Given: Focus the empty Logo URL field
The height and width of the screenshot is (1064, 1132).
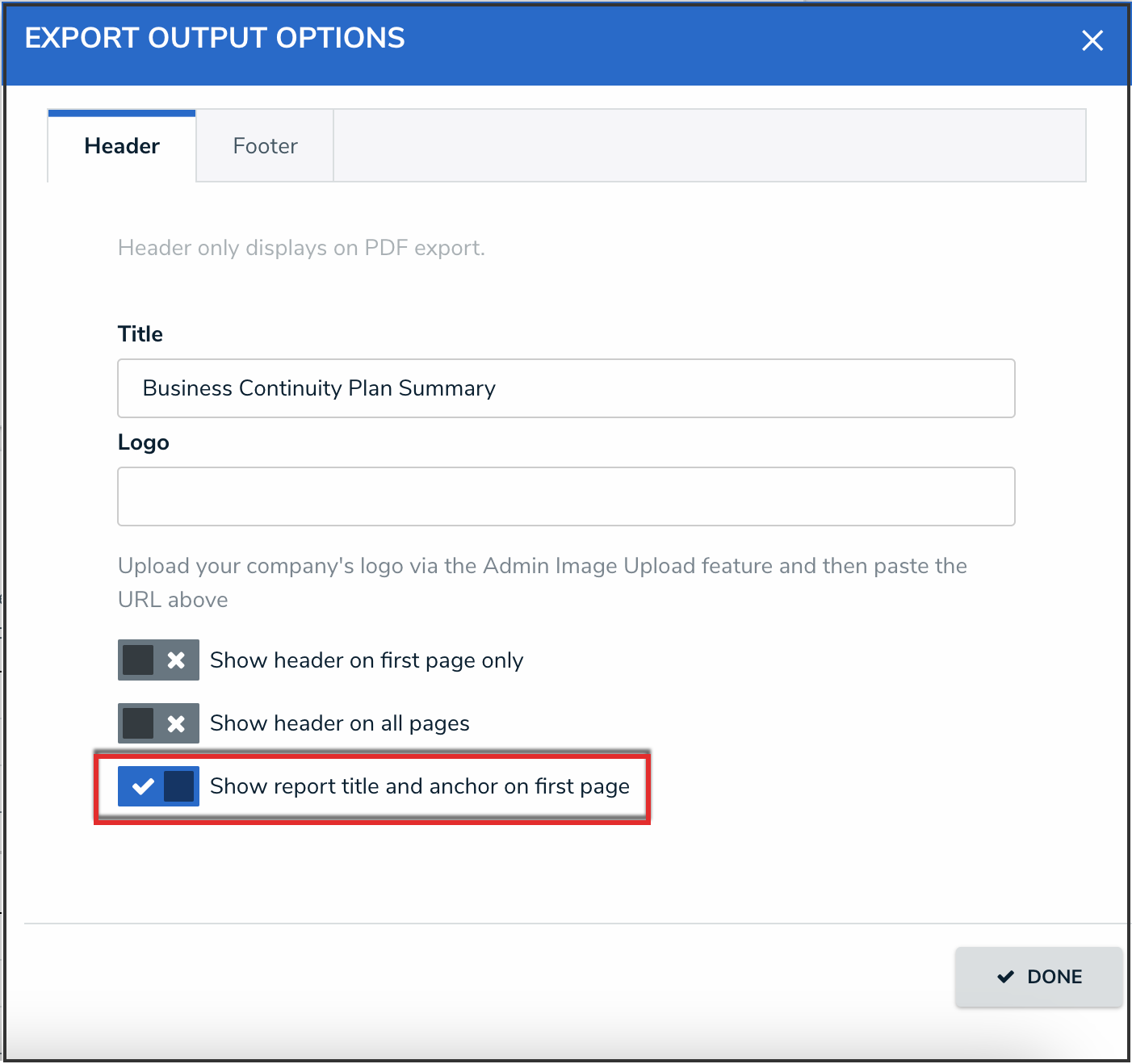Looking at the screenshot, I should pyautogui.click(x=565, y=496).
